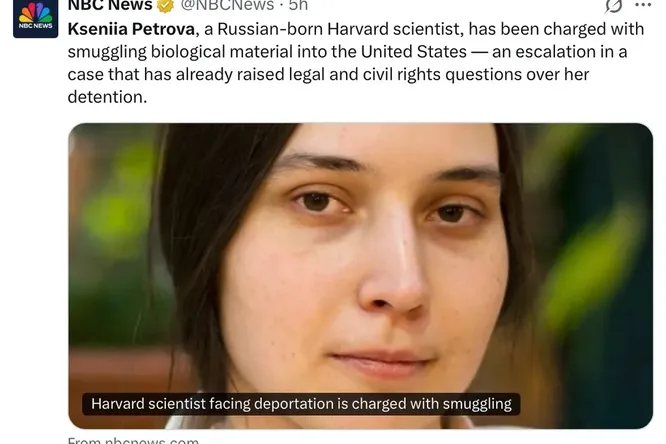Click the phrase United States in post body
The height and width of the screenshot is (444, 666).
pyautogui.click(x=414, y=52)
